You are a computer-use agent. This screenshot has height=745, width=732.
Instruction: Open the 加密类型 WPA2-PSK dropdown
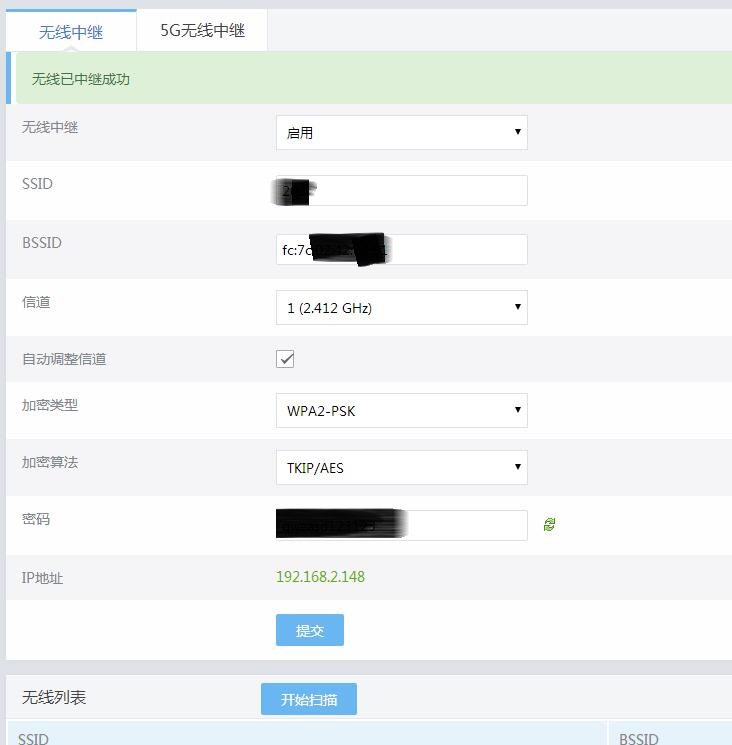tap(401, 411)
